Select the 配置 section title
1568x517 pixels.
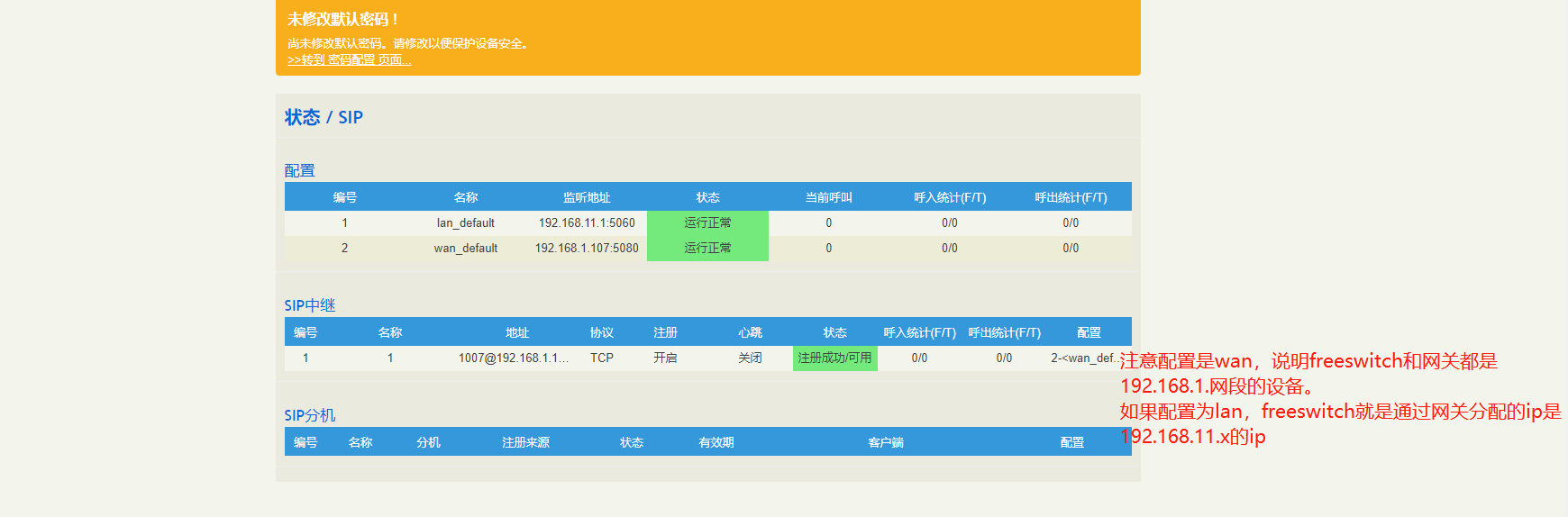pos(299,170)
